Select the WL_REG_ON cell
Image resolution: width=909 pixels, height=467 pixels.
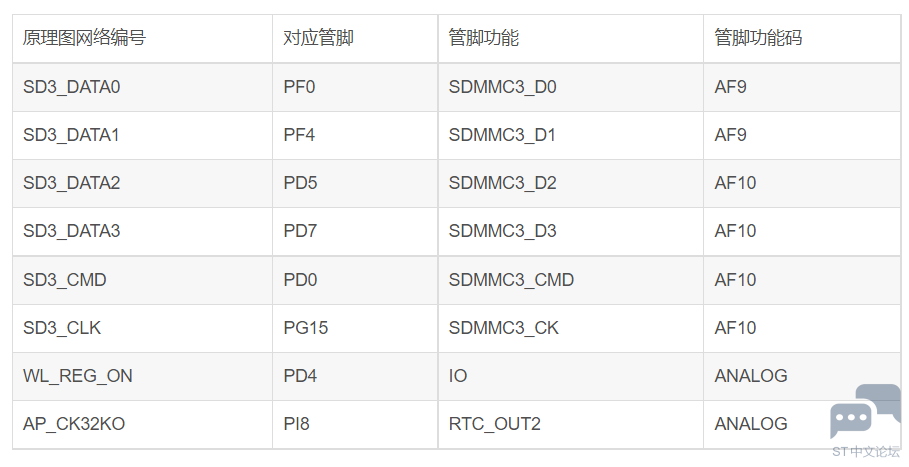pyautogui.click(x=143, y=376)
